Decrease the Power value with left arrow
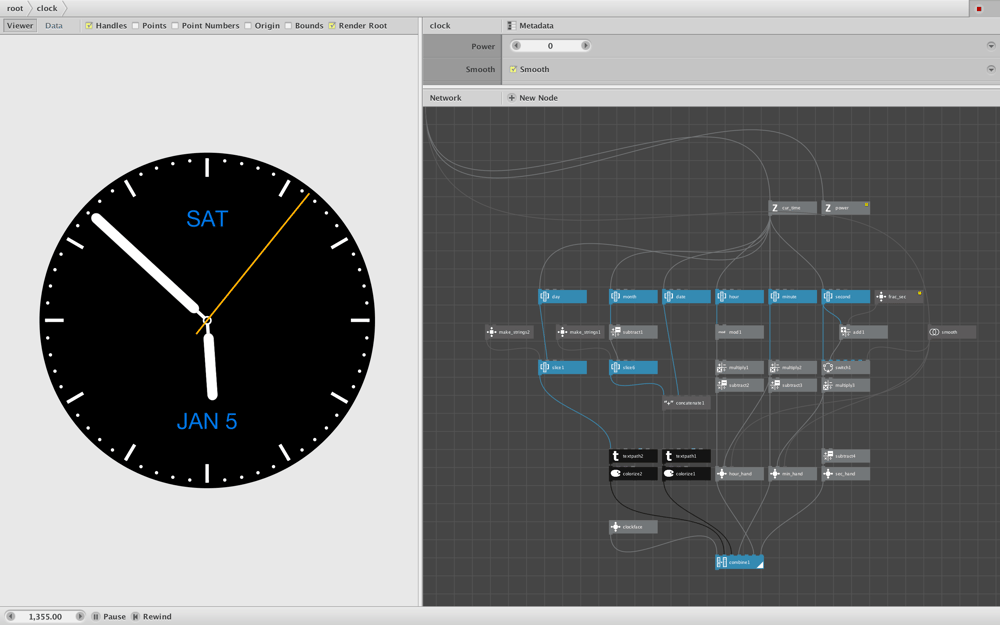Screen dimensions: 1000x625 click(x=516, y=46)
